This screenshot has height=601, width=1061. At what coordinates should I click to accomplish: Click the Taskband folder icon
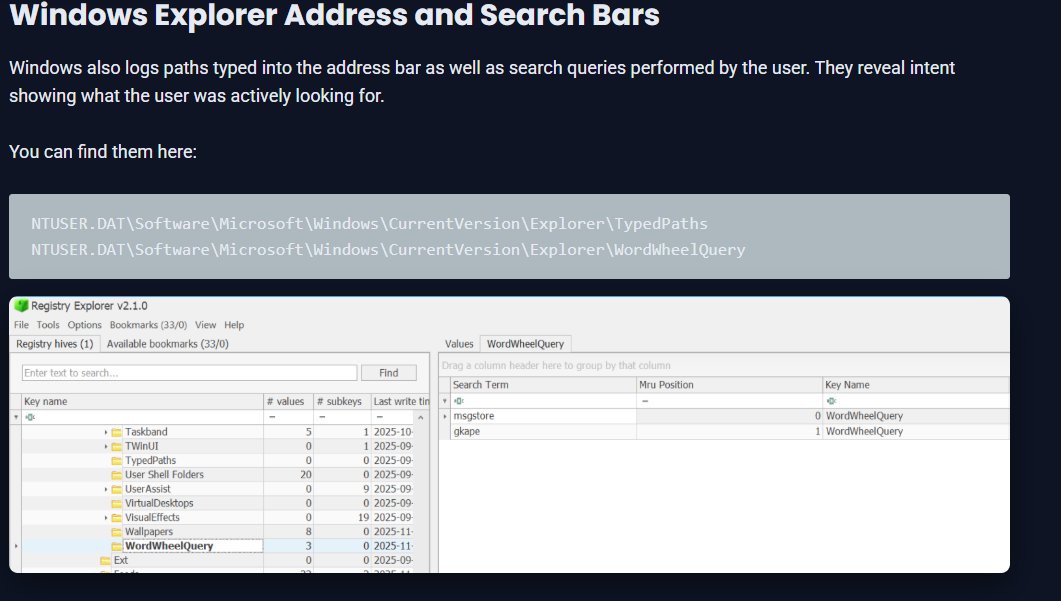pyautogui.click(x=116, y=432)
